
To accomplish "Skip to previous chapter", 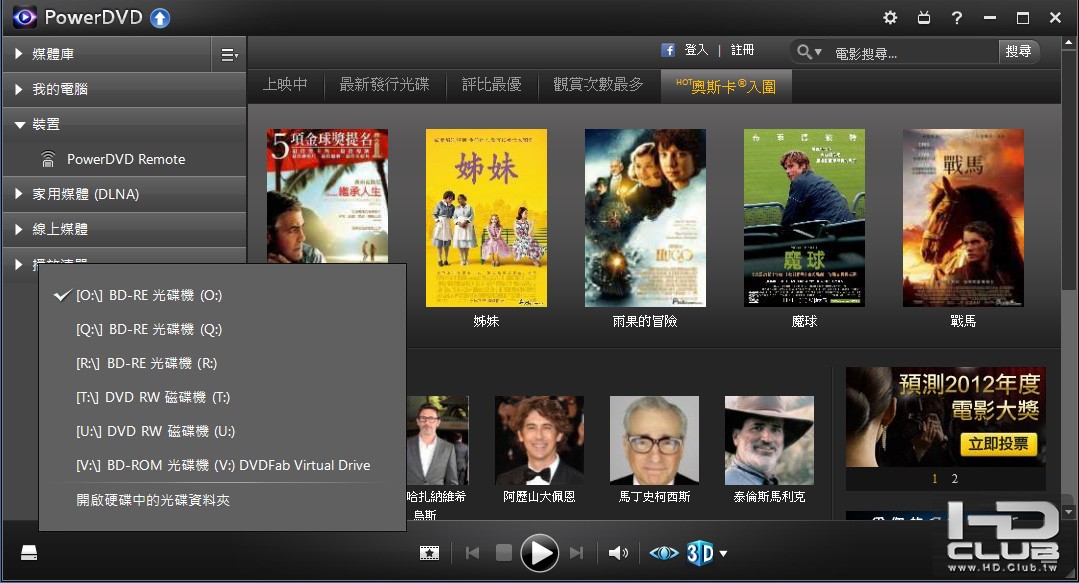I will pyautogui.click(x=472, y=553).
